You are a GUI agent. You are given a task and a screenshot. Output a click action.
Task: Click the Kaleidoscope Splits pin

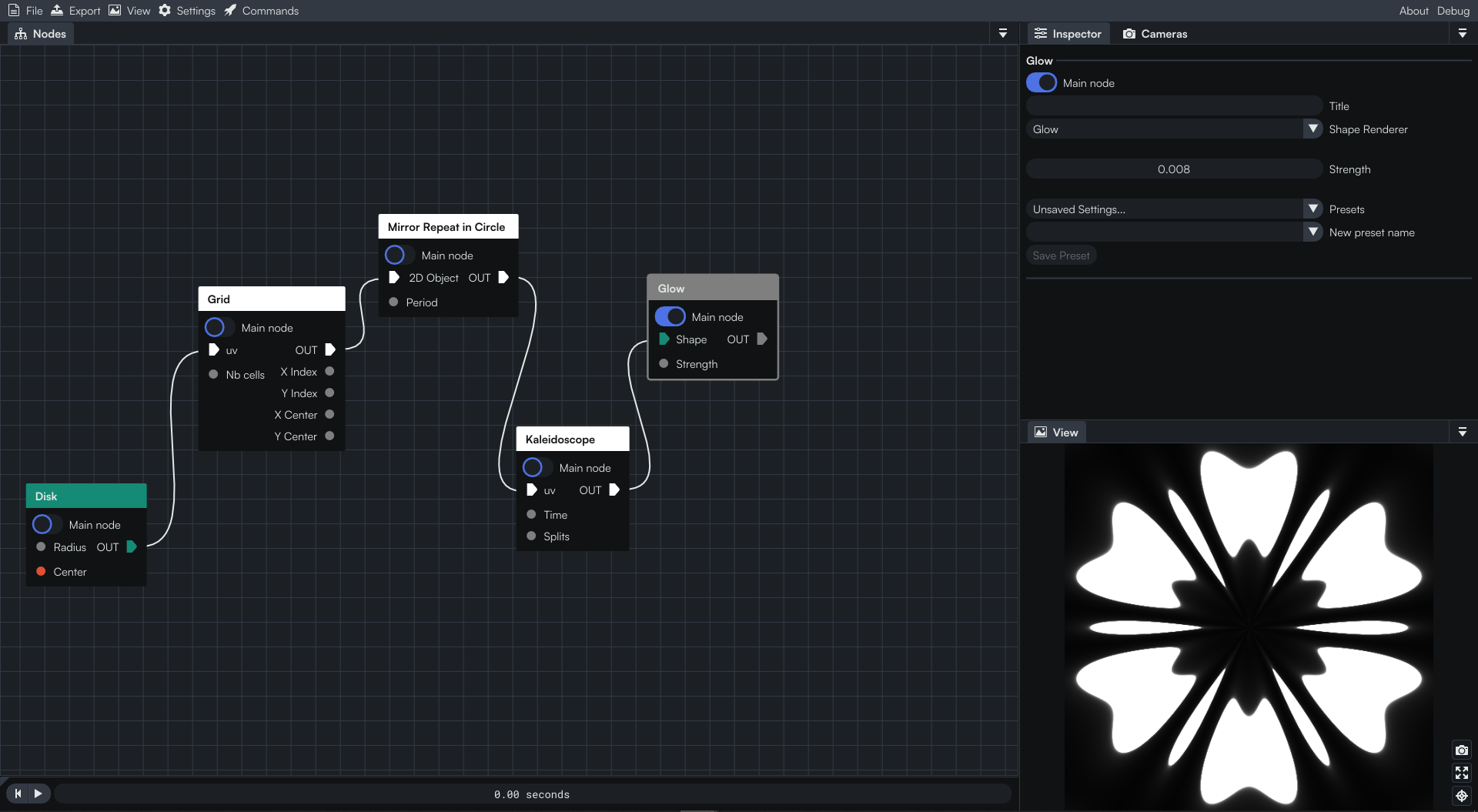[531, 536]
